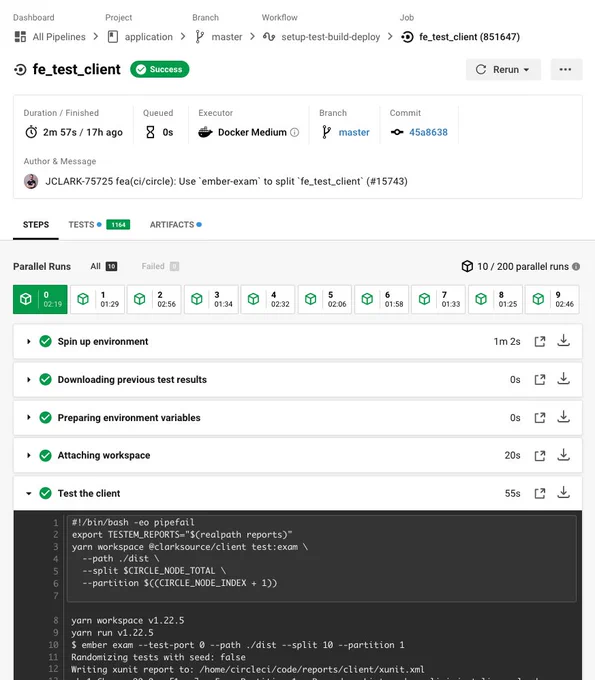Click the Docker Medium info icon
This screenshot has width=595, height=680.
click(294, 132)
